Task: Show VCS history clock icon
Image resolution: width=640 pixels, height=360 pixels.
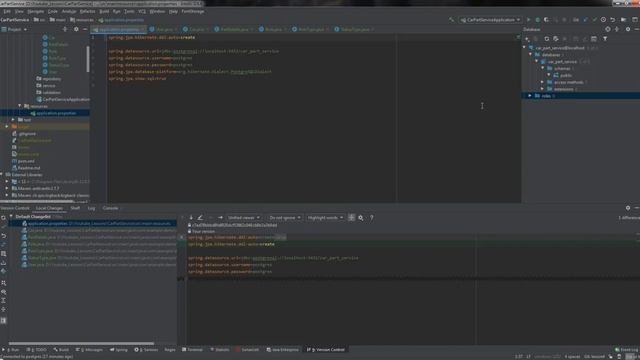Action: pos(603,20)
